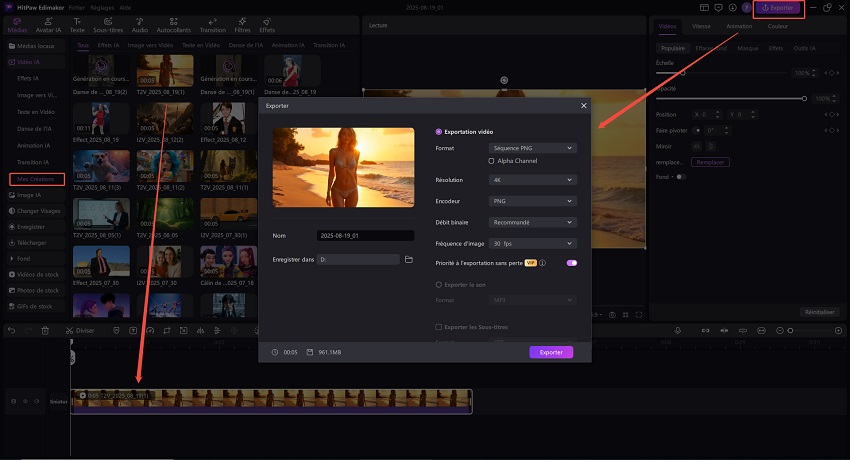Click the timeline zoom-out minus icon
The width and height of the screenshot is (850, 460).
[780, 331]
